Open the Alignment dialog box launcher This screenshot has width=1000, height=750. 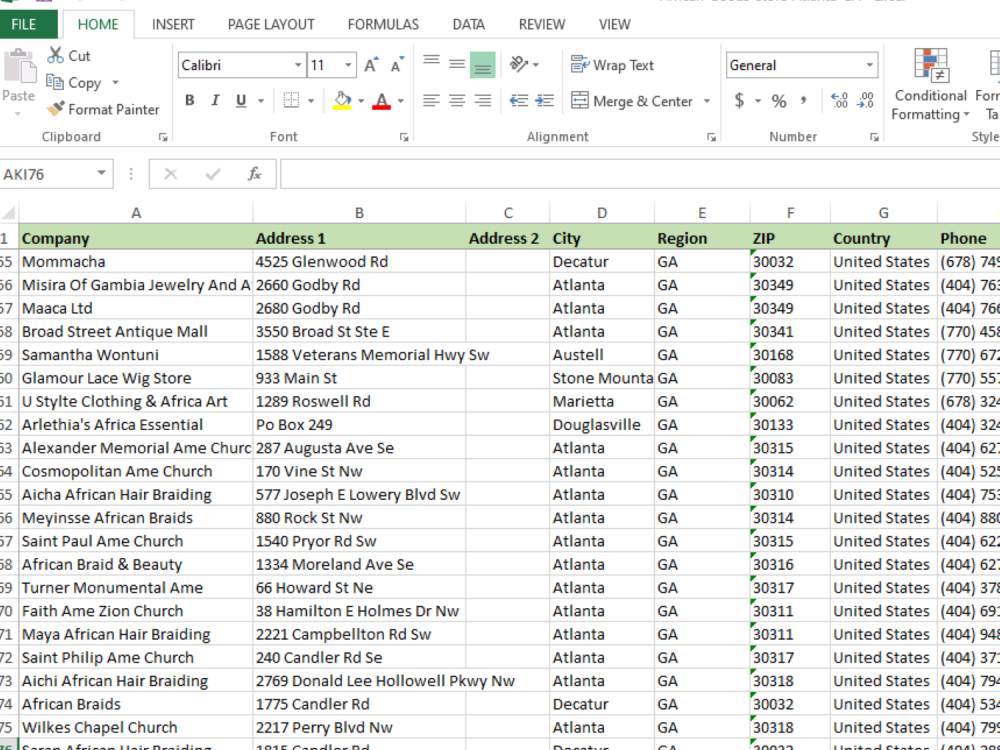(711, 137)
